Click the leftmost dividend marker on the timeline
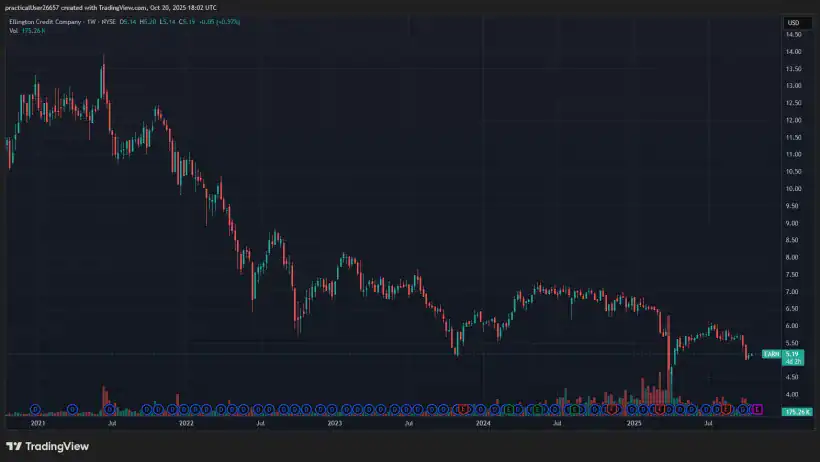 [x=36, y=409]
